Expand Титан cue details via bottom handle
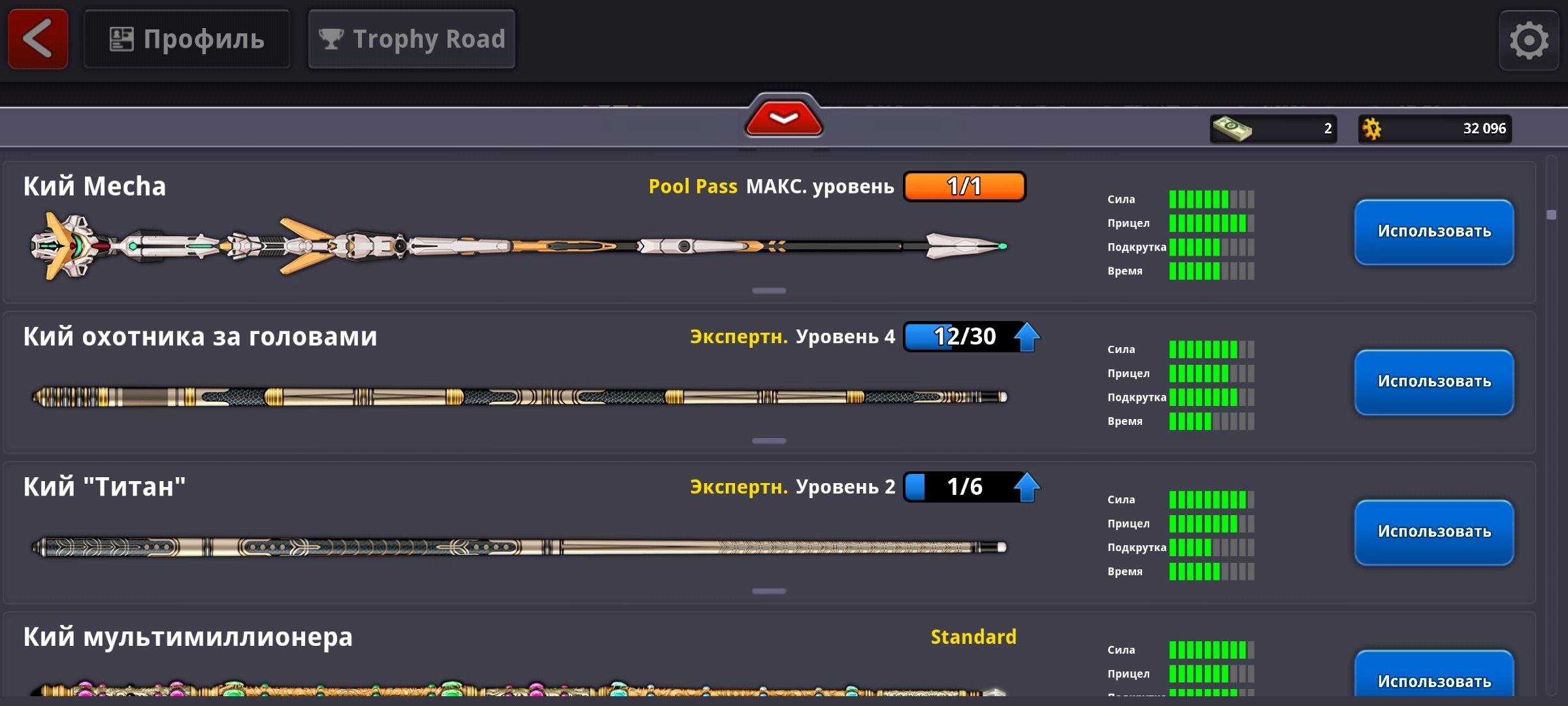Viewport: 1568px width, 706px height. pyautogui.click(x=769, y=592)
